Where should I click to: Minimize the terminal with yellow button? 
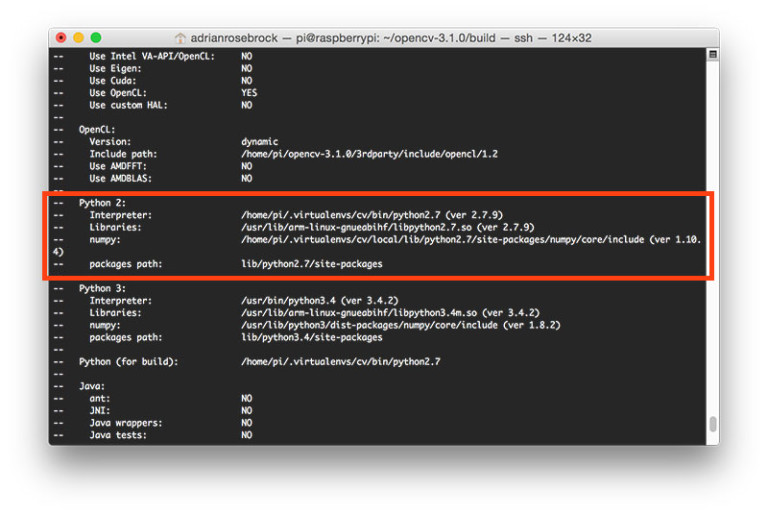[x=78, y=38]
